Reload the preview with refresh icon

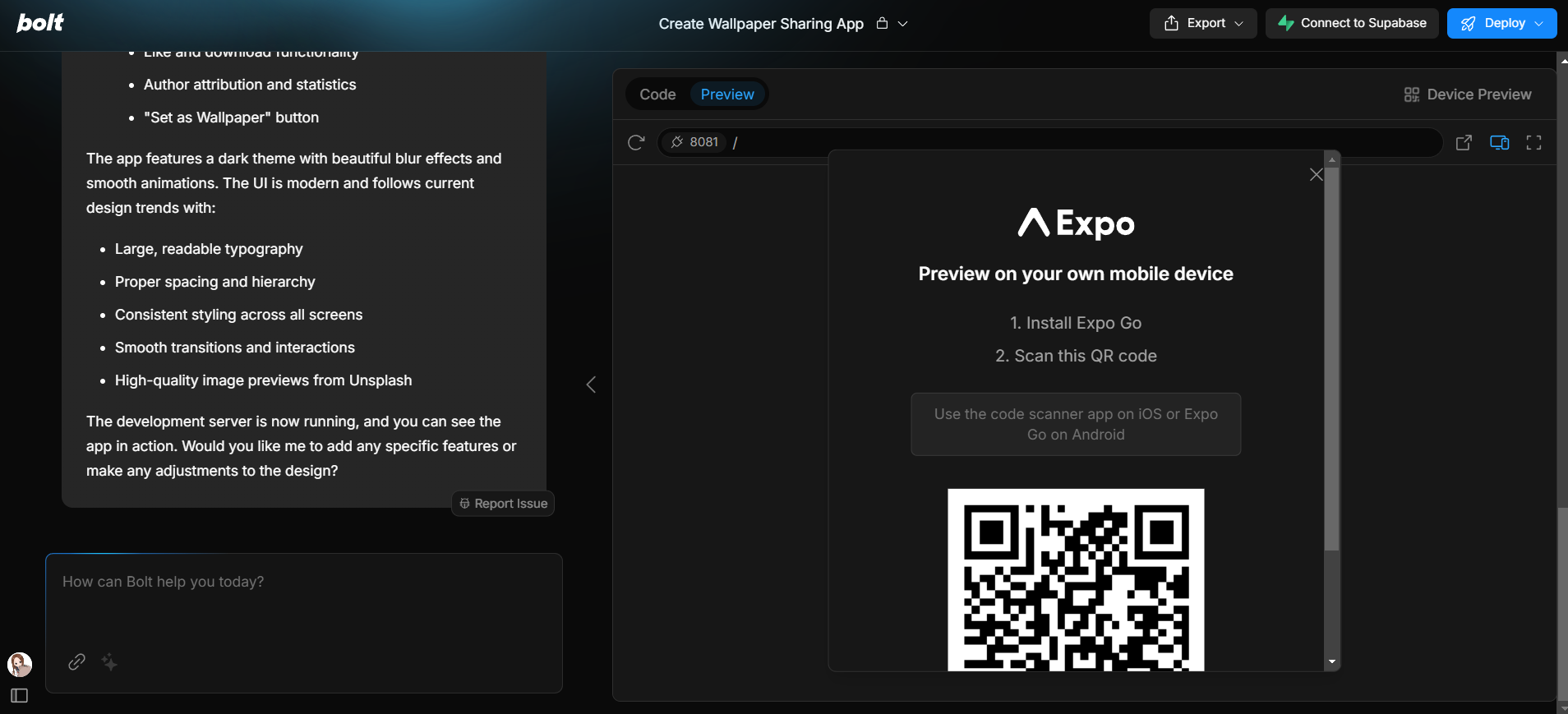(636, 142)
